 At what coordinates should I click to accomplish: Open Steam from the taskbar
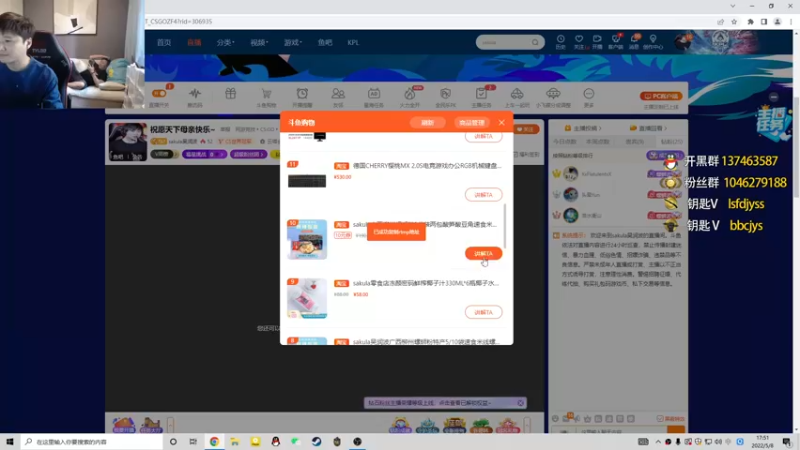316,441
